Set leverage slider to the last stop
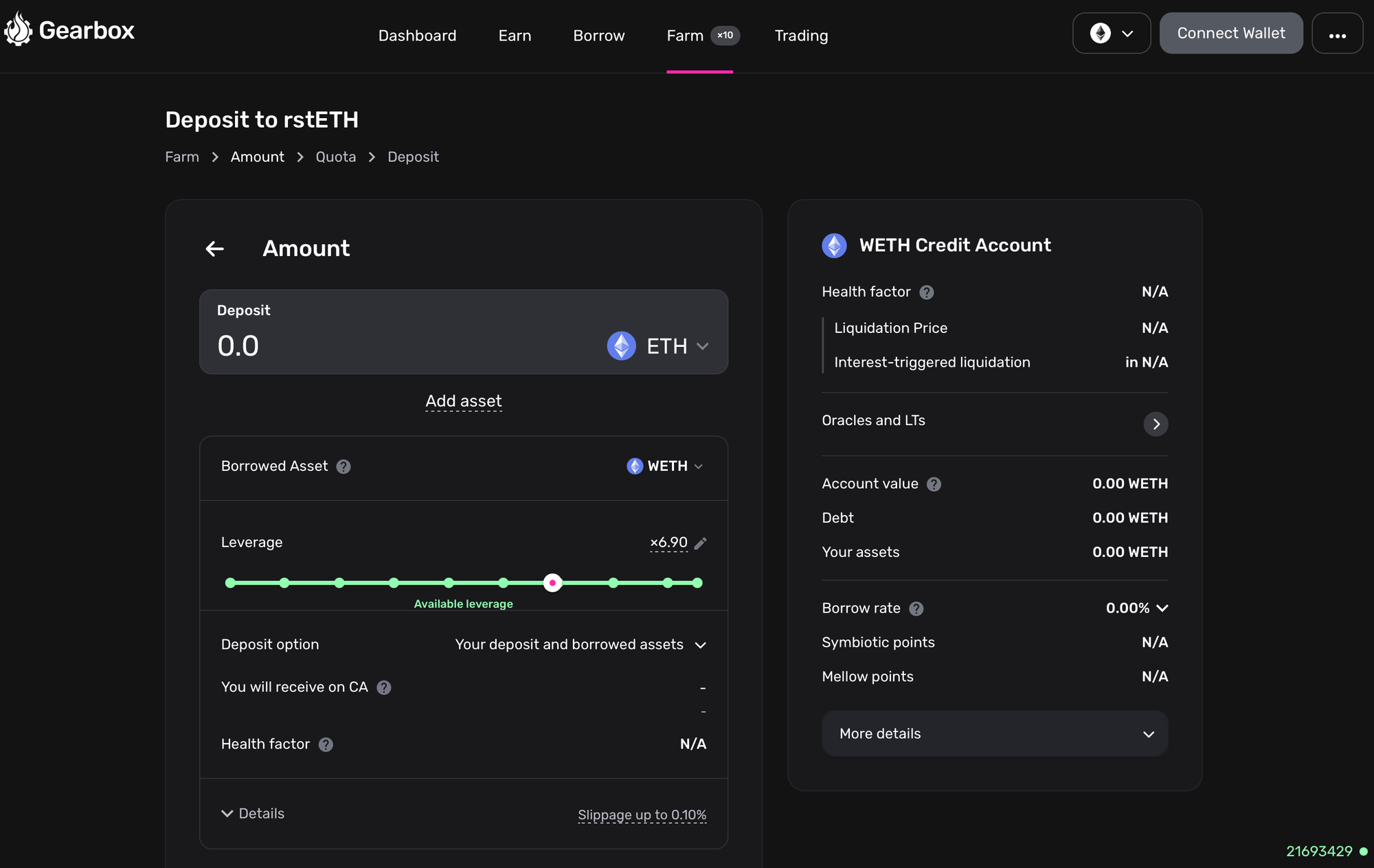Image resolution: width=1374 pixels, height=868 pixels. click(x=697, y=582)
